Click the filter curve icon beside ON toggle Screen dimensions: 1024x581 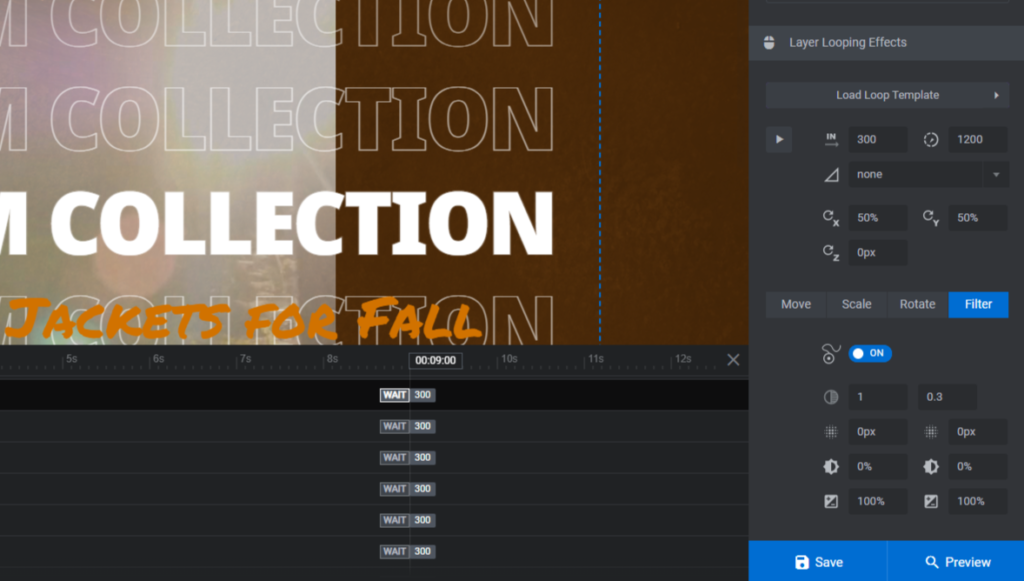coord(831,353)
